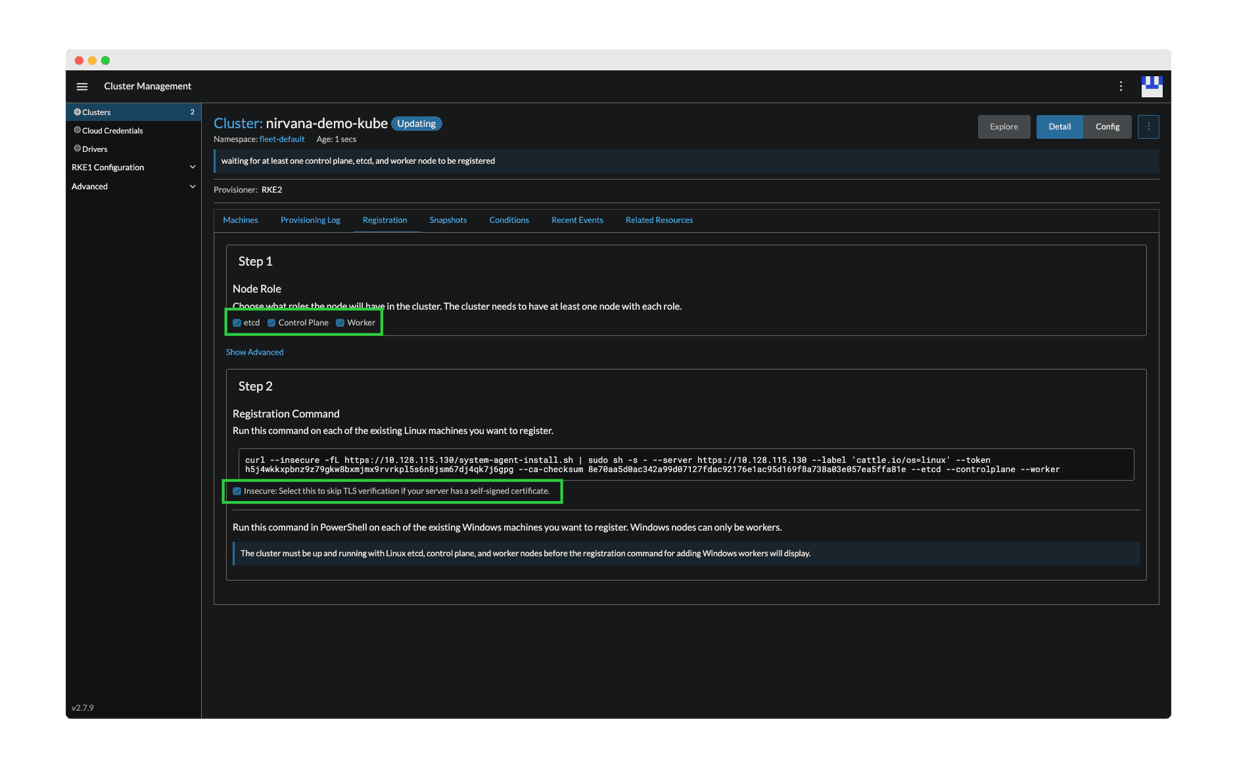Click the Detail view button
Viewport: 1237px width, 768px height.
pos(1059,127)
